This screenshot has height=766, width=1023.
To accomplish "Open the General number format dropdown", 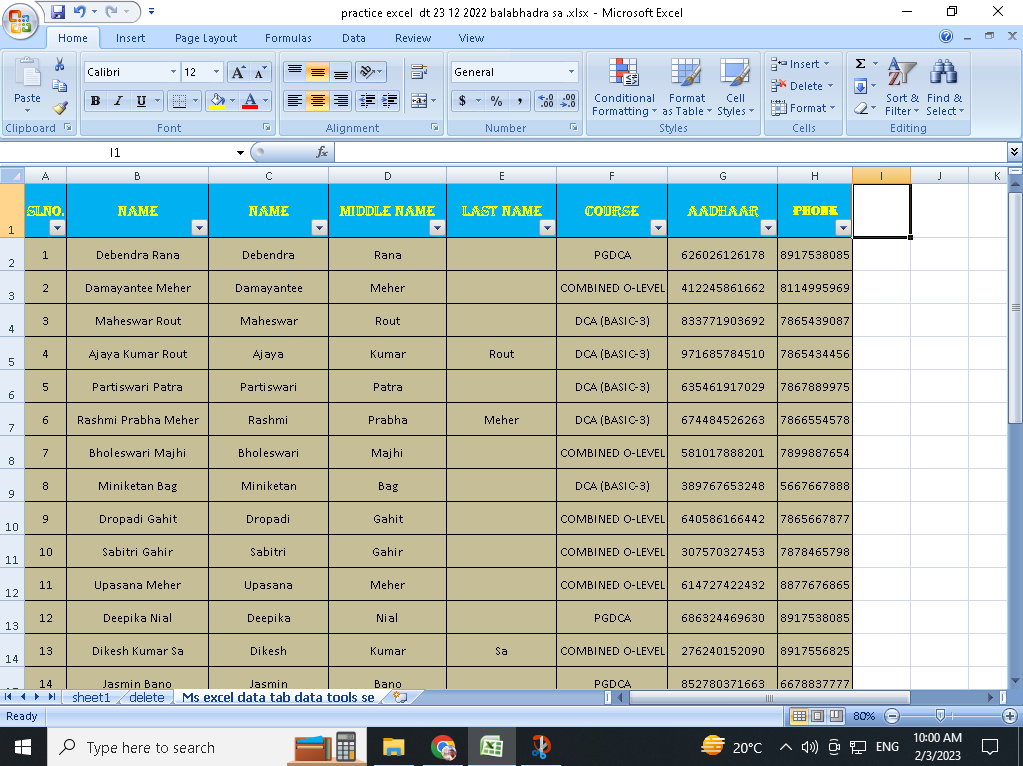I will (x=571, y=72).
